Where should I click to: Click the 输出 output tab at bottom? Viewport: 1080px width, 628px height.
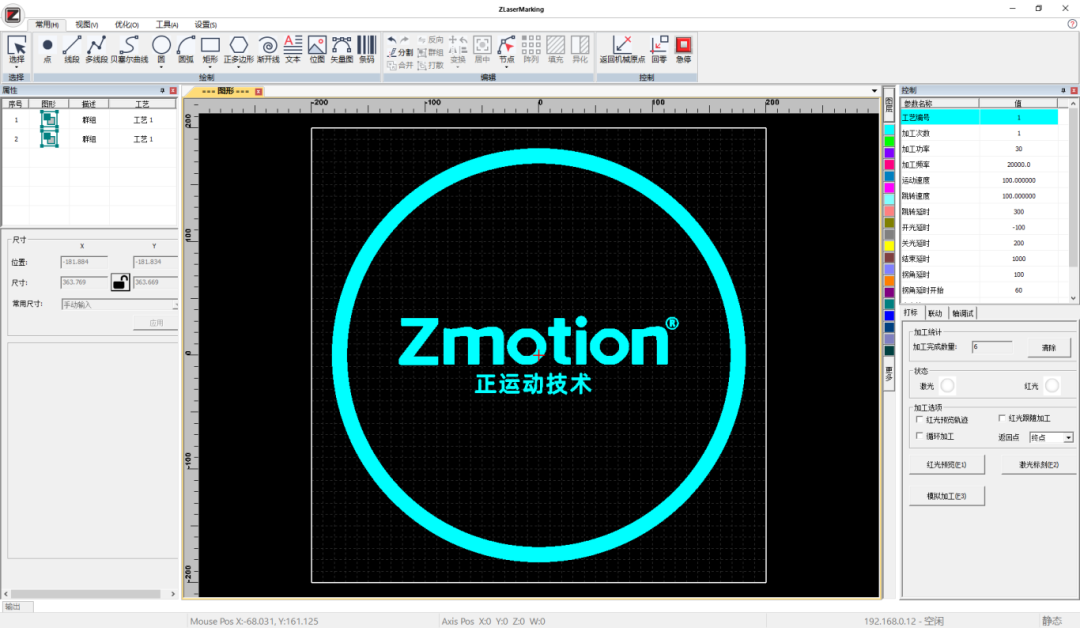pos(13,607)
